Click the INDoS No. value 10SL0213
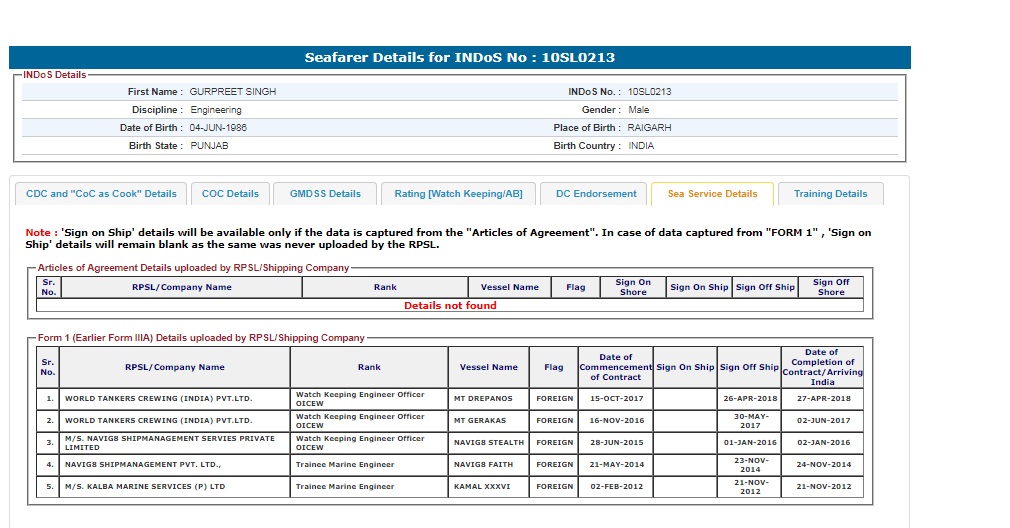Viewport: 1010px width, 528px height. [649, 92]
